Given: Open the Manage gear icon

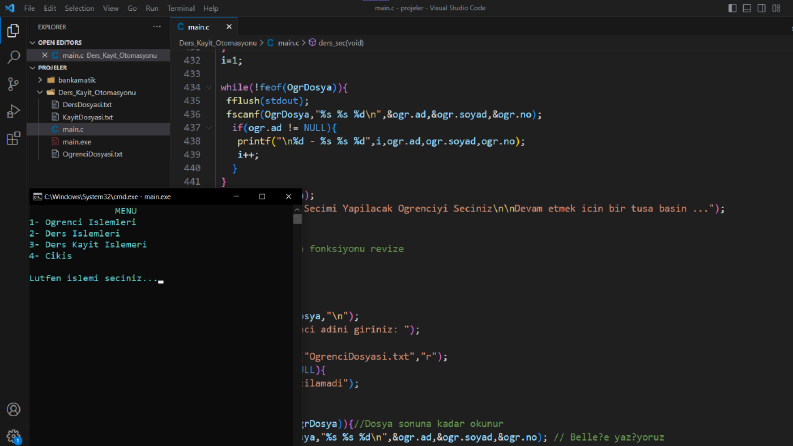Looking at the screenshot, I should pos(13,435).
